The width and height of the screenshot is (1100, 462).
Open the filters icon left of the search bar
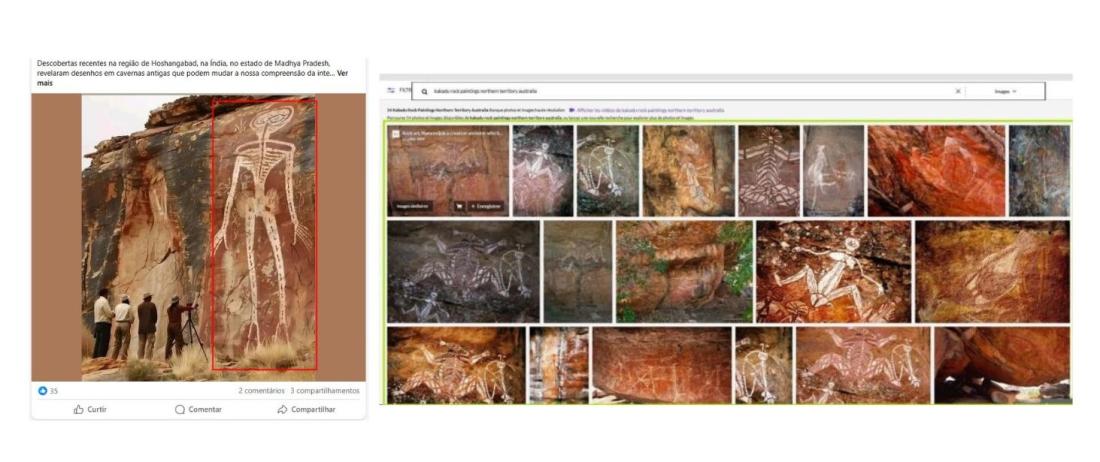point(391,90)
